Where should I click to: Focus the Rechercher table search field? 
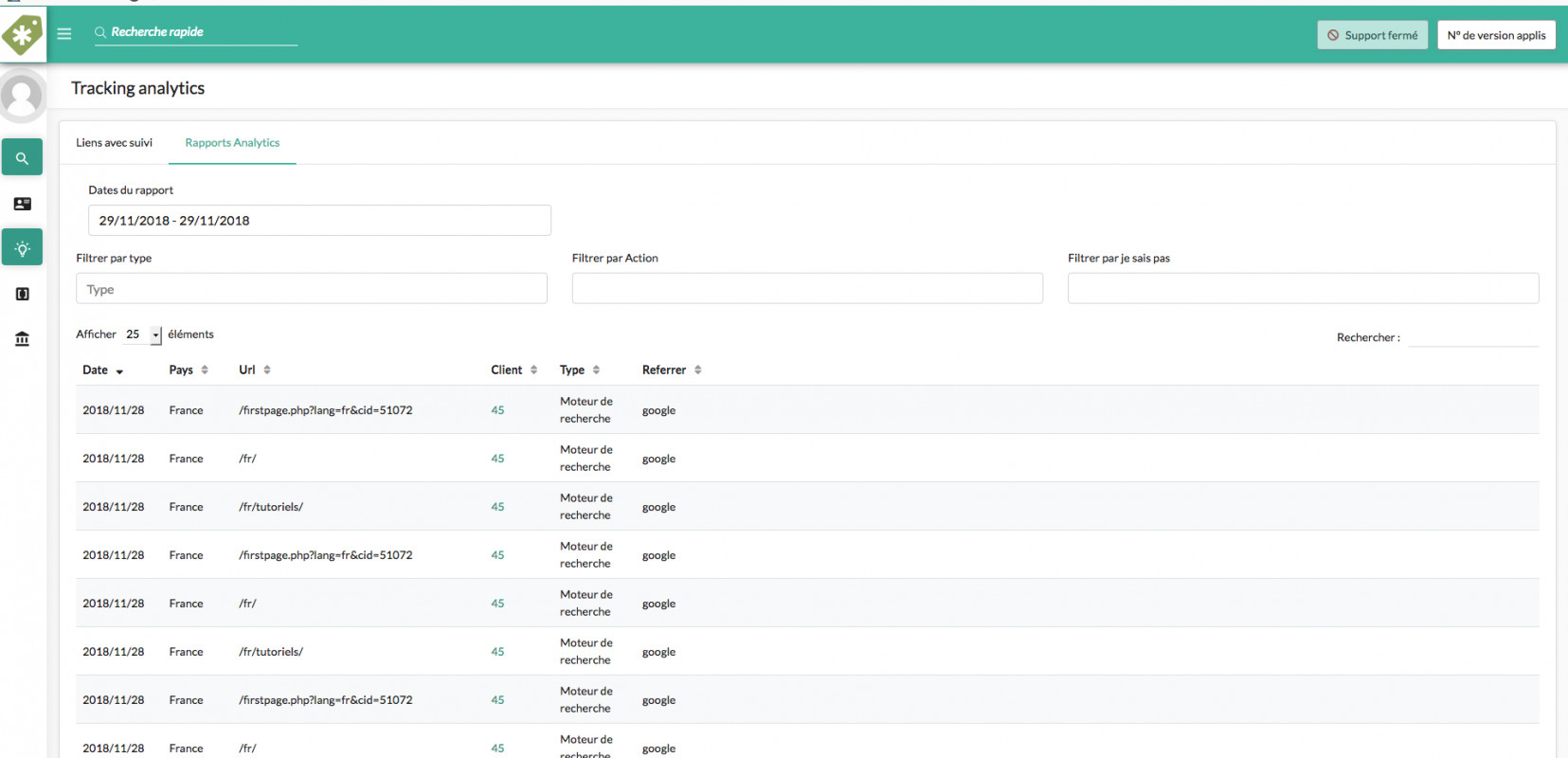click(1473, 336)
